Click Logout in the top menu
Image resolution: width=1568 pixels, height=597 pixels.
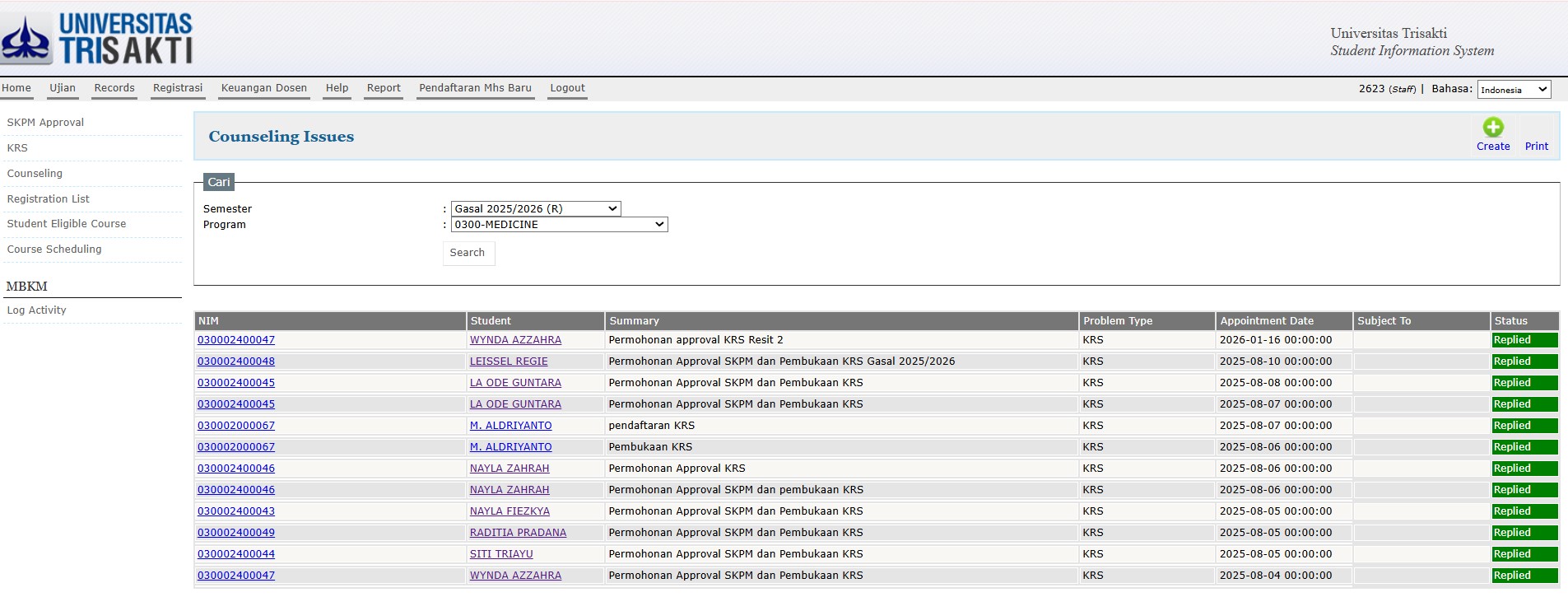pyautogui.click(x=567, y=88)
